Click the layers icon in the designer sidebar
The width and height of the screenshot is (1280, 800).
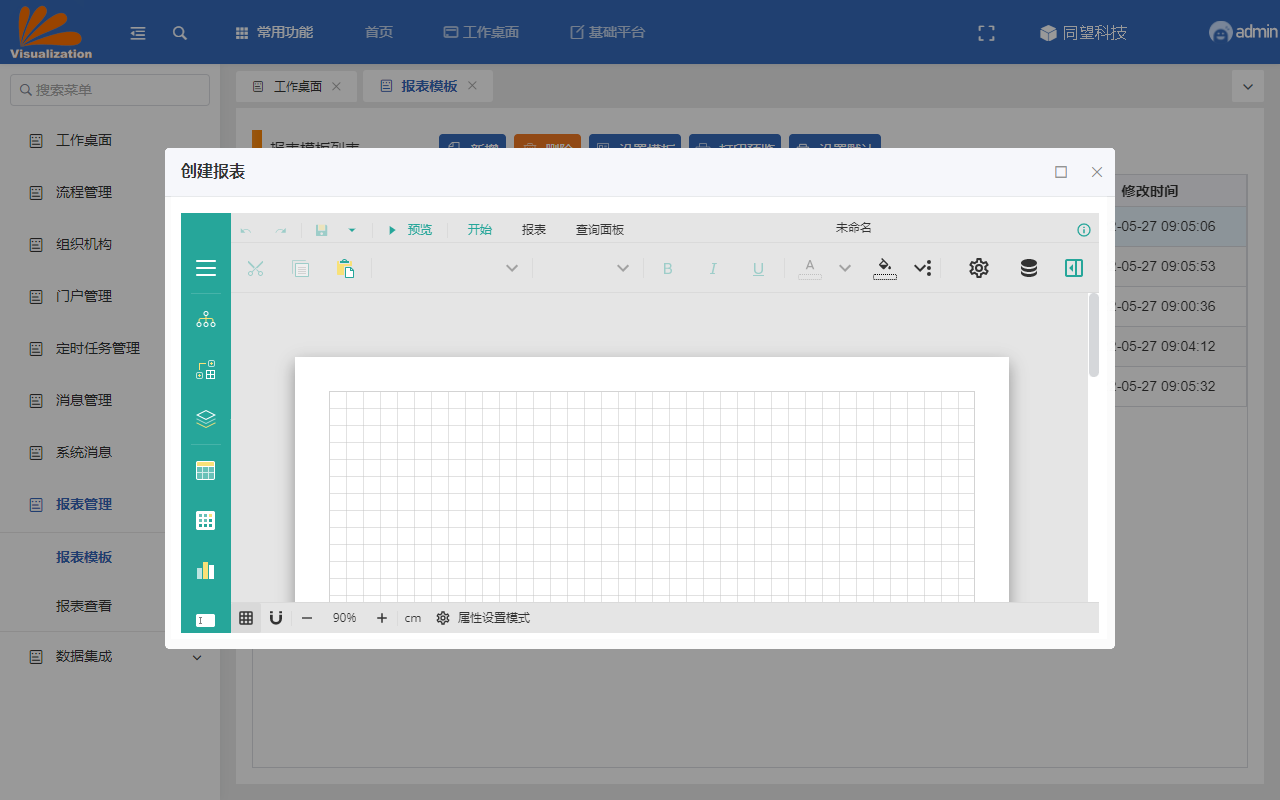206,419
